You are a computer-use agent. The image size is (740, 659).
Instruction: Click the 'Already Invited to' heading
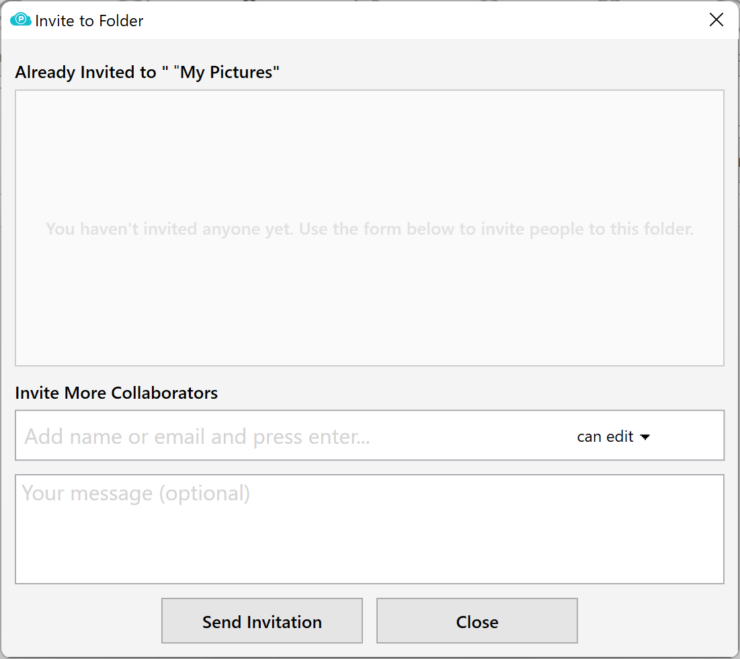pyautogui.click(x=85, y=72)
